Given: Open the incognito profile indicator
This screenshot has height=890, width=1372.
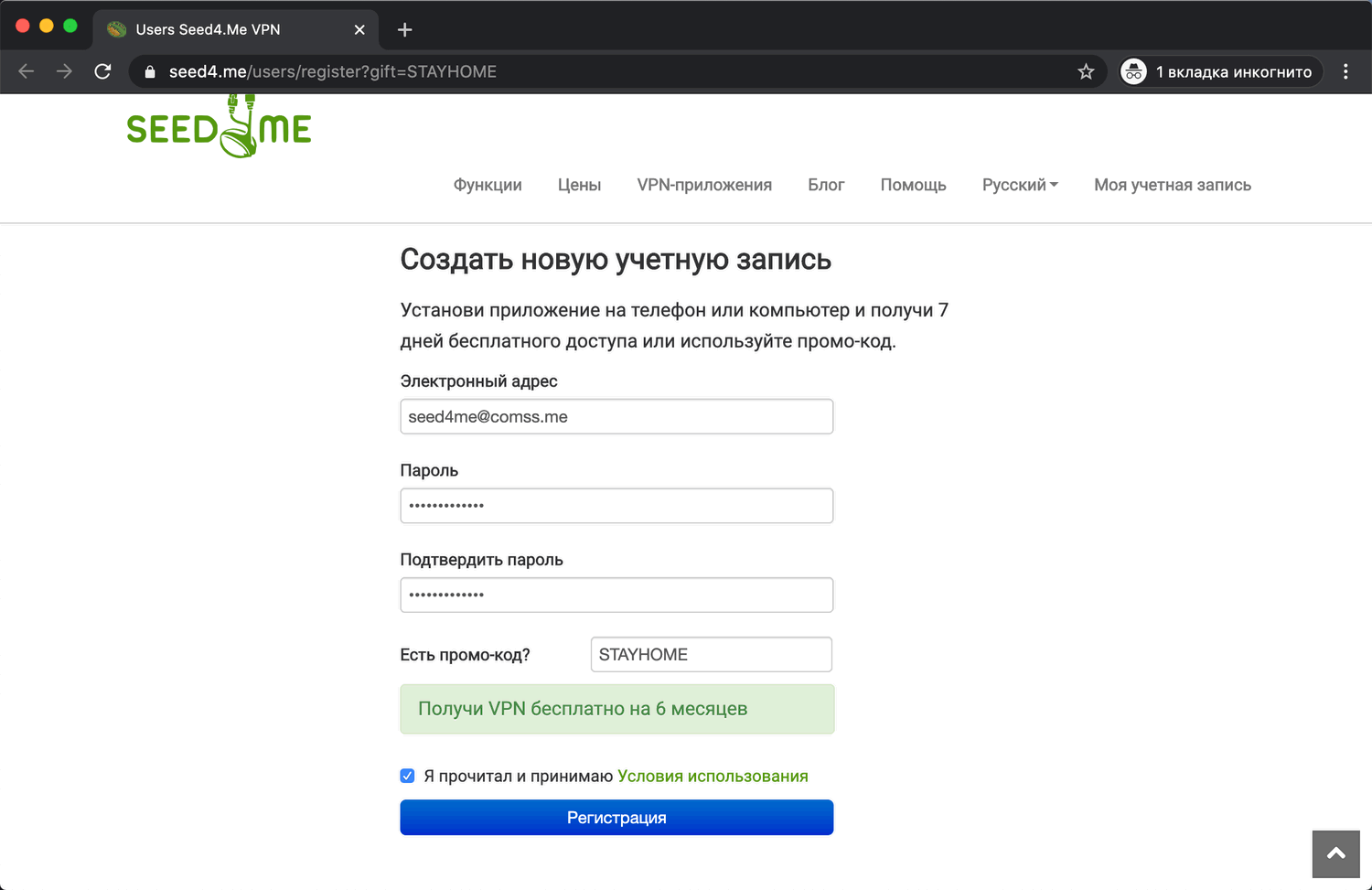Looking at the screenshot, I should click(1221, 71).
